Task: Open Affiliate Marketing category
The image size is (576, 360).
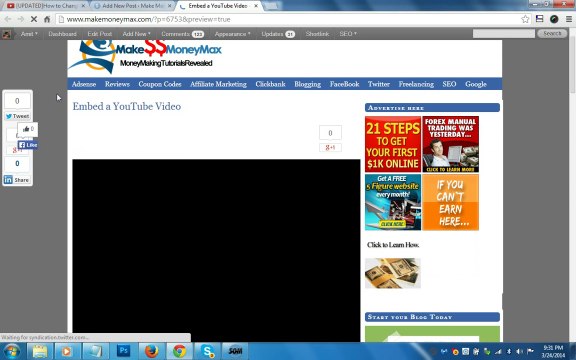Action: click(x=218, y=84)
